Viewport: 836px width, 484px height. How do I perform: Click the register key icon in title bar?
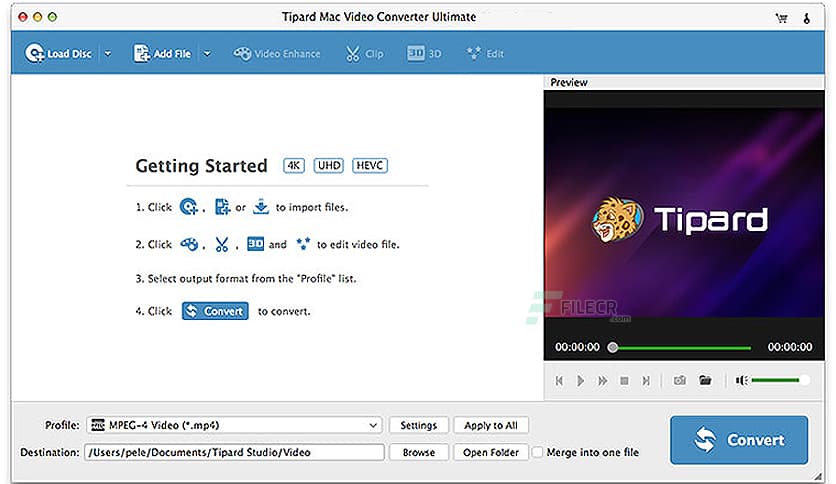(x=807, y=19)
